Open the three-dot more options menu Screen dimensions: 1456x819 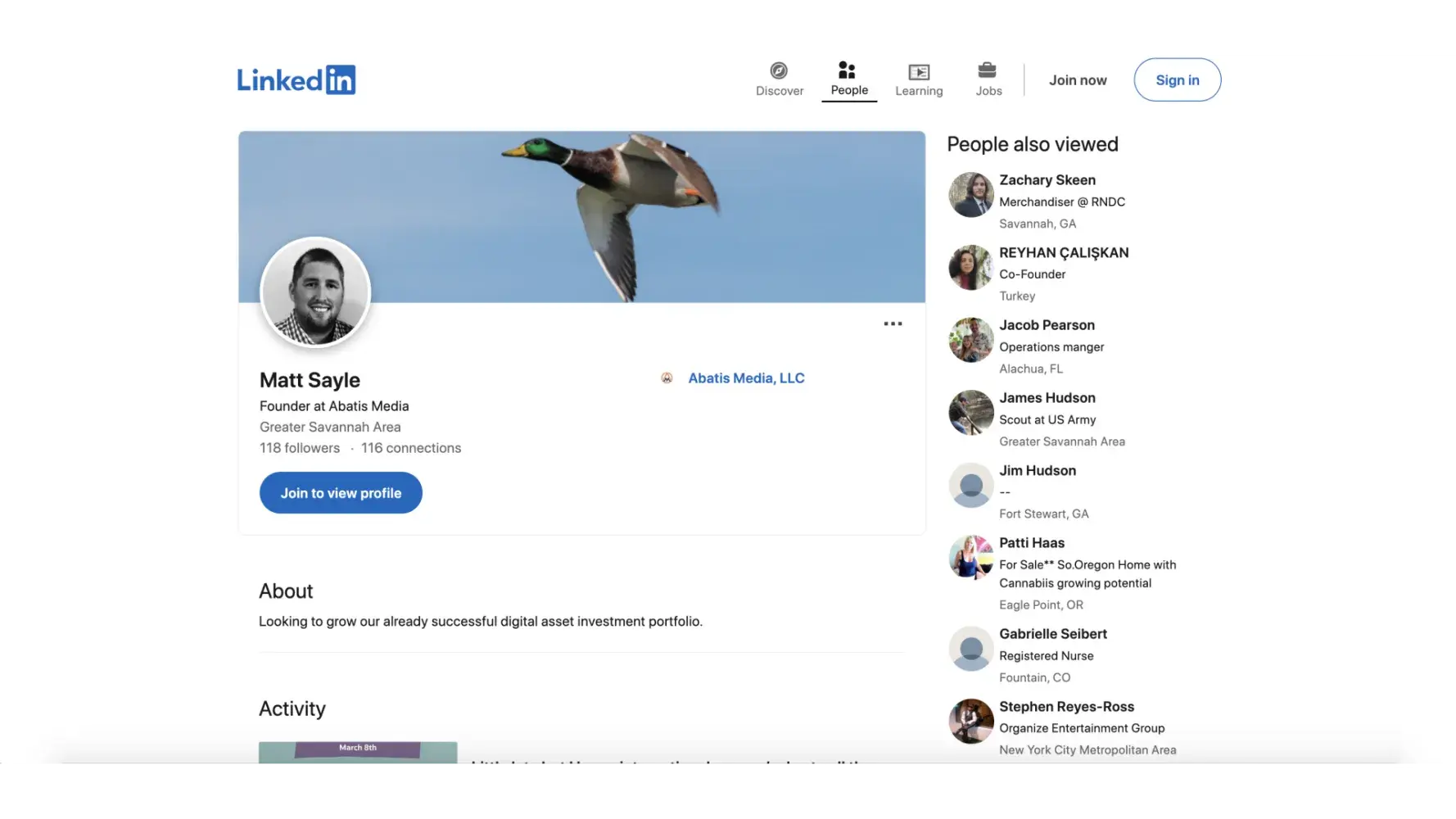pos(893,324)
